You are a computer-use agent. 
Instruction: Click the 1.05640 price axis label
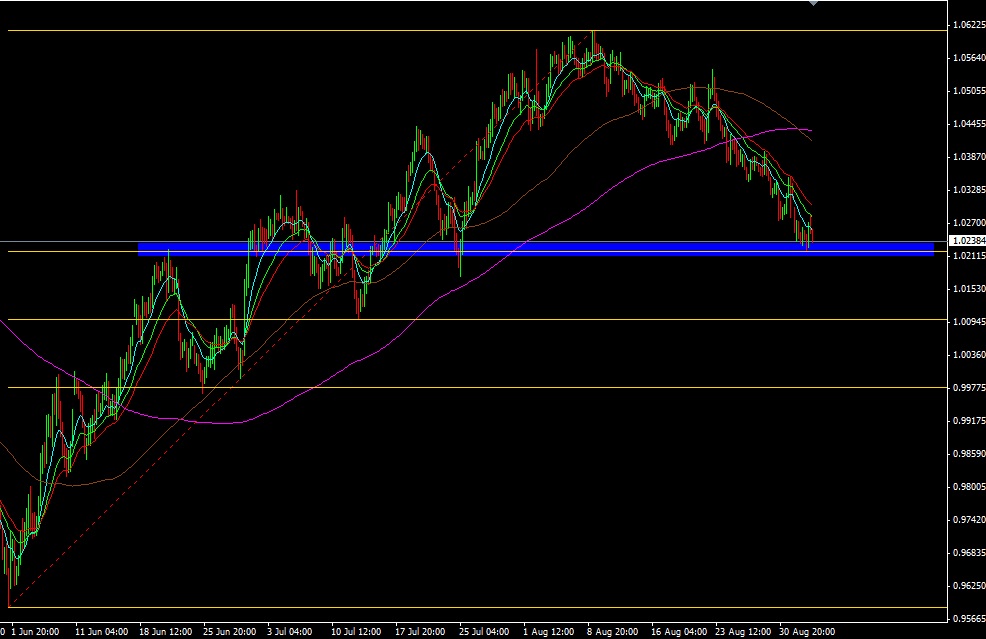(969, 57)
